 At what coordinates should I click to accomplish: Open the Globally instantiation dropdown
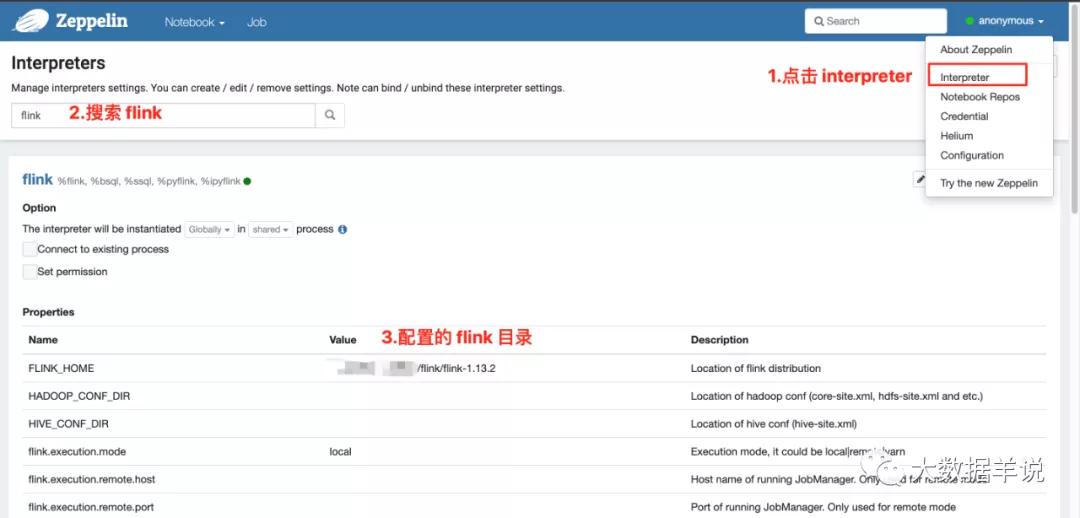tap(209, 229)
